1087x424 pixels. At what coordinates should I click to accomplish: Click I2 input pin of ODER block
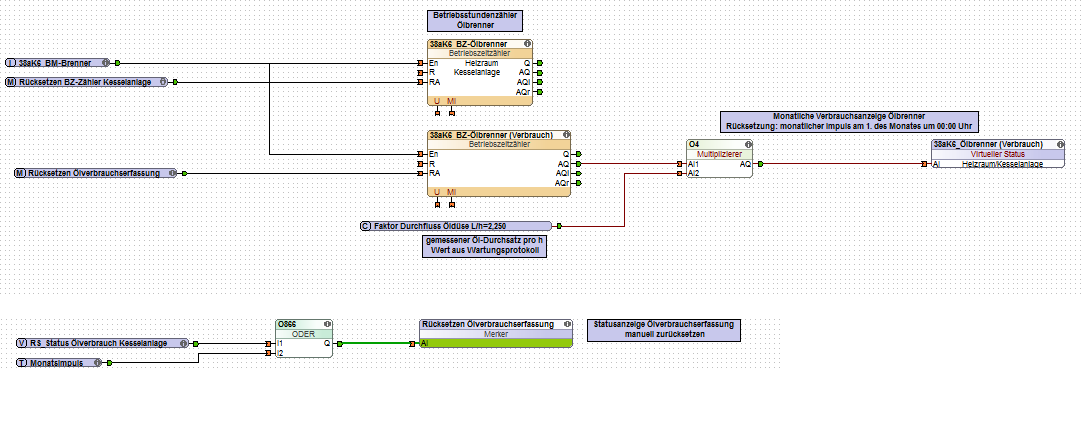click(x=269, y=353)
